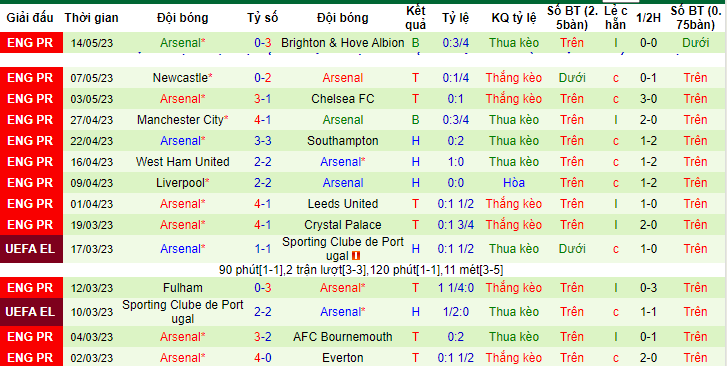Click red card icon beside Sporting Clube
Screen dimensions: 727x366
pos(356,256)
